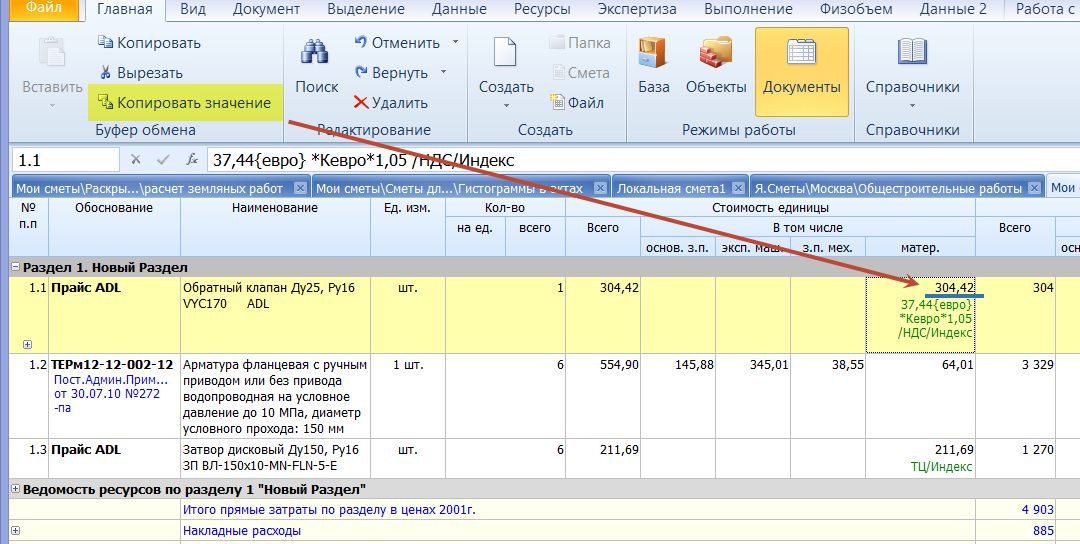Open the Выполнение ribbon tab

click(x=748, y=10)
